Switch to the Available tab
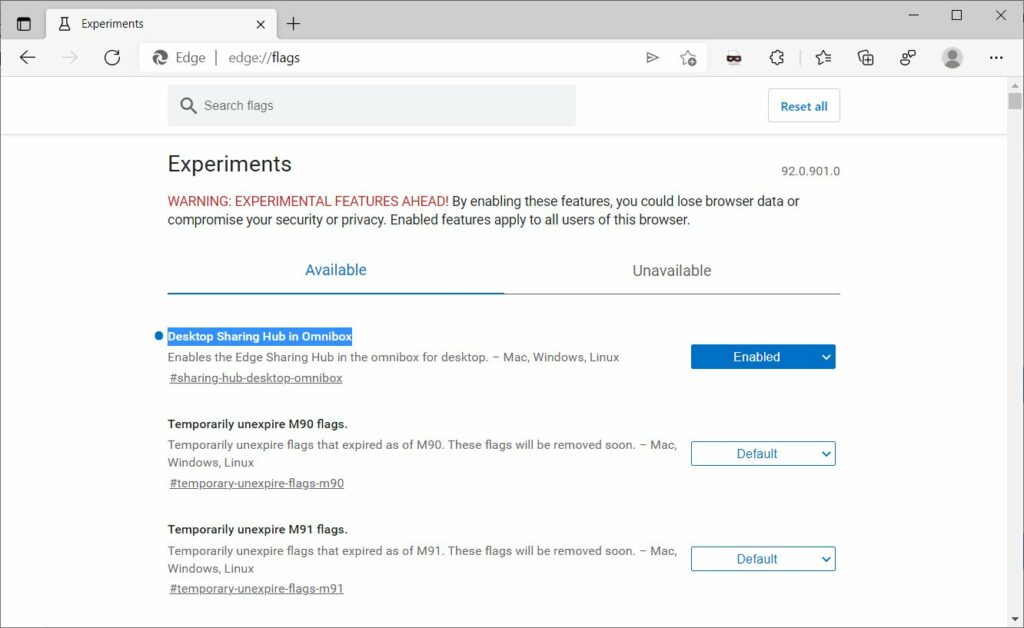1024x628 pixels. point(336,270)
